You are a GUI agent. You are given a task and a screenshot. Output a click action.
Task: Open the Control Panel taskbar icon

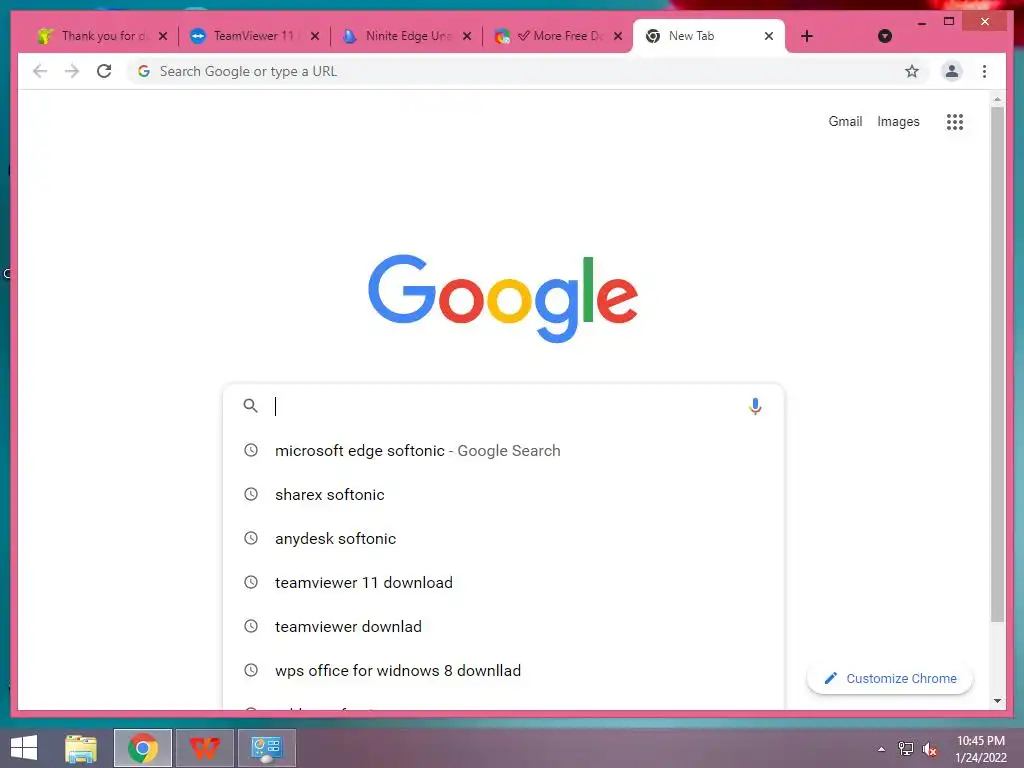click(x=266, y=748)
